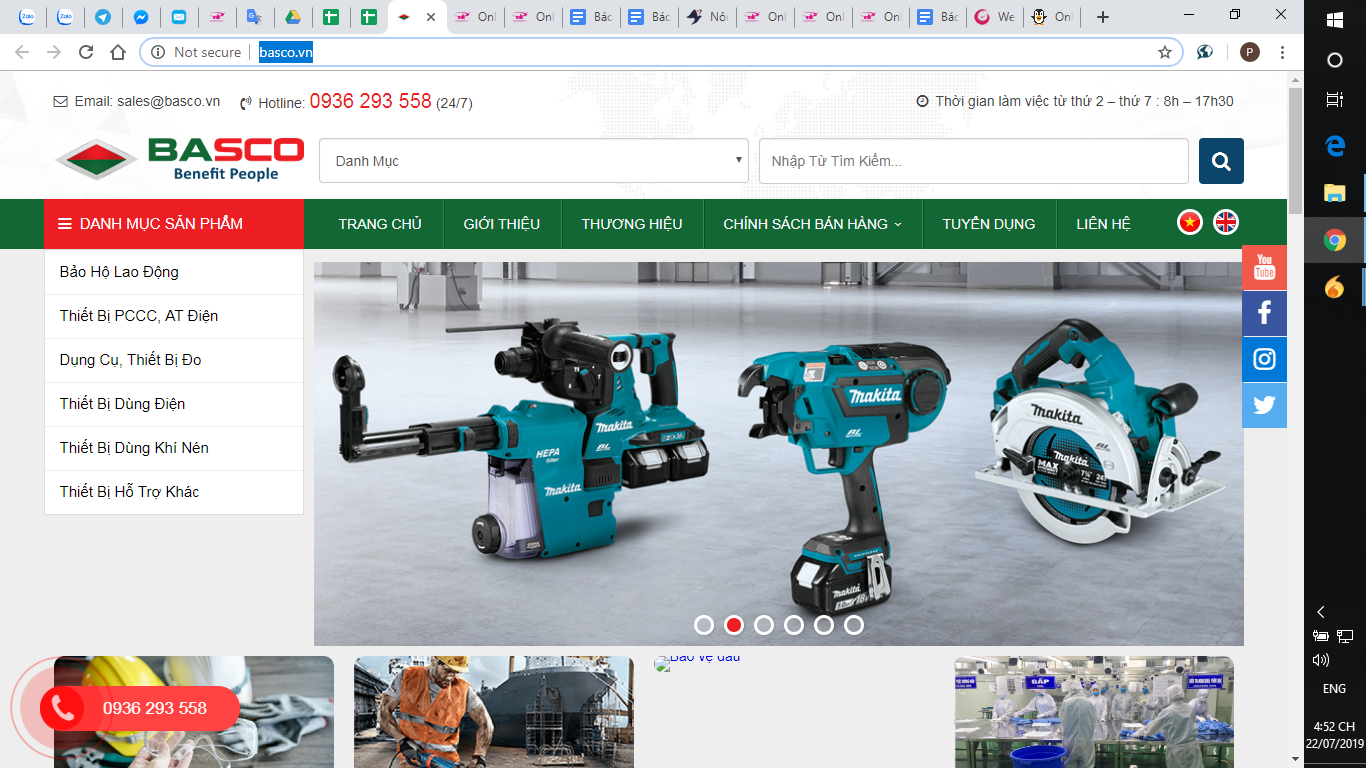Open the construction worker category thumbnail

click(x=494, y=712)
